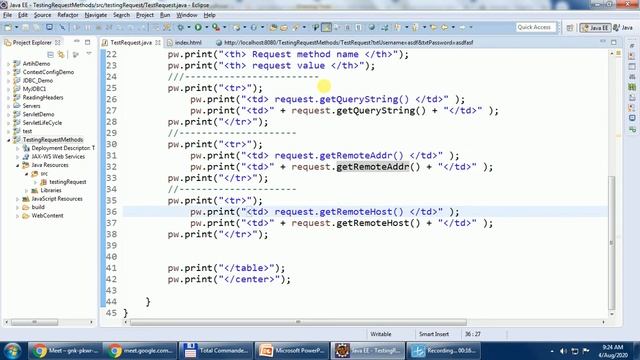Click the Run Last Tool external tools icon
This screenshot has height=360, width=640.
coord(216,27)
